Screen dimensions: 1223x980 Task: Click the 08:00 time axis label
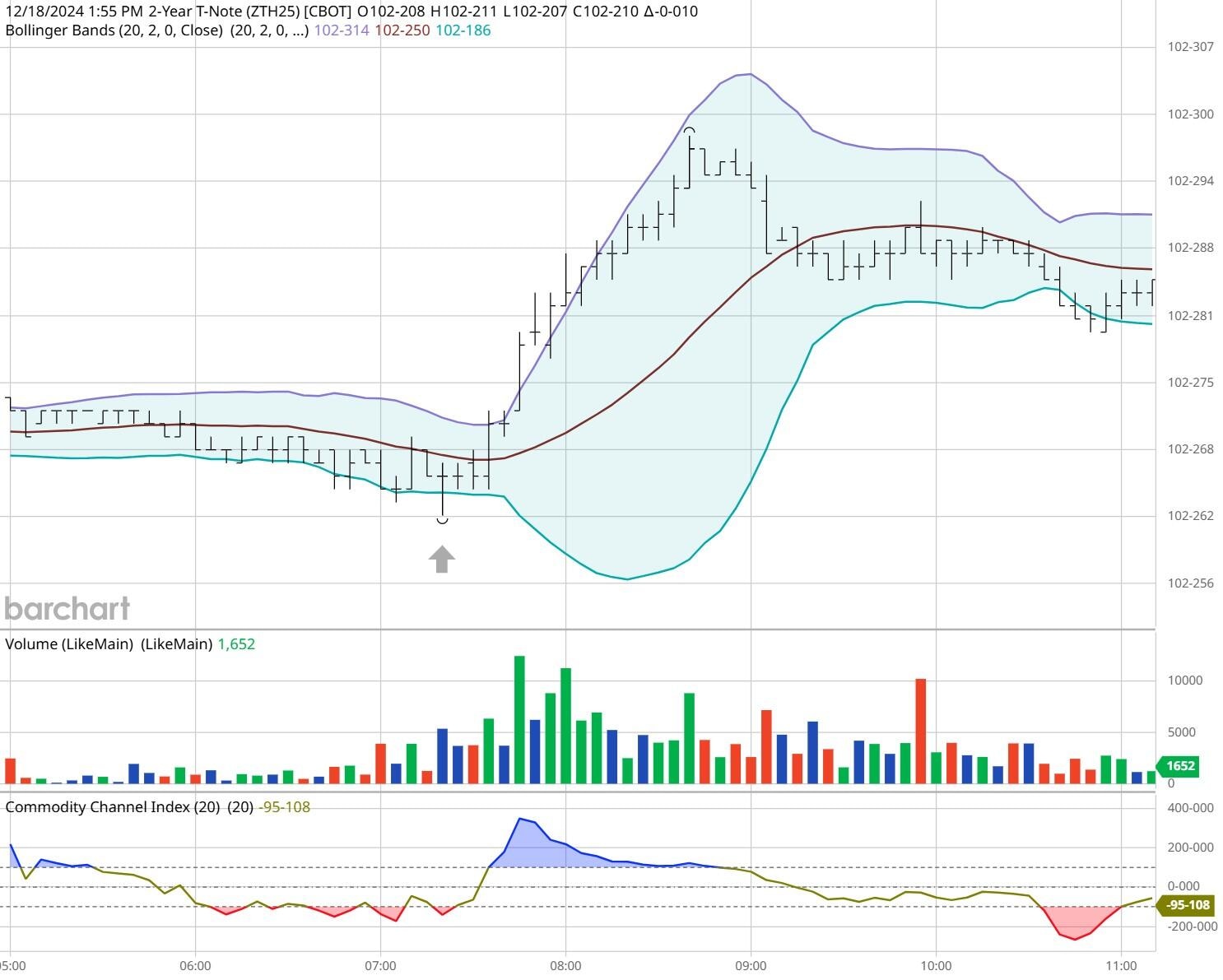[565, 966]
